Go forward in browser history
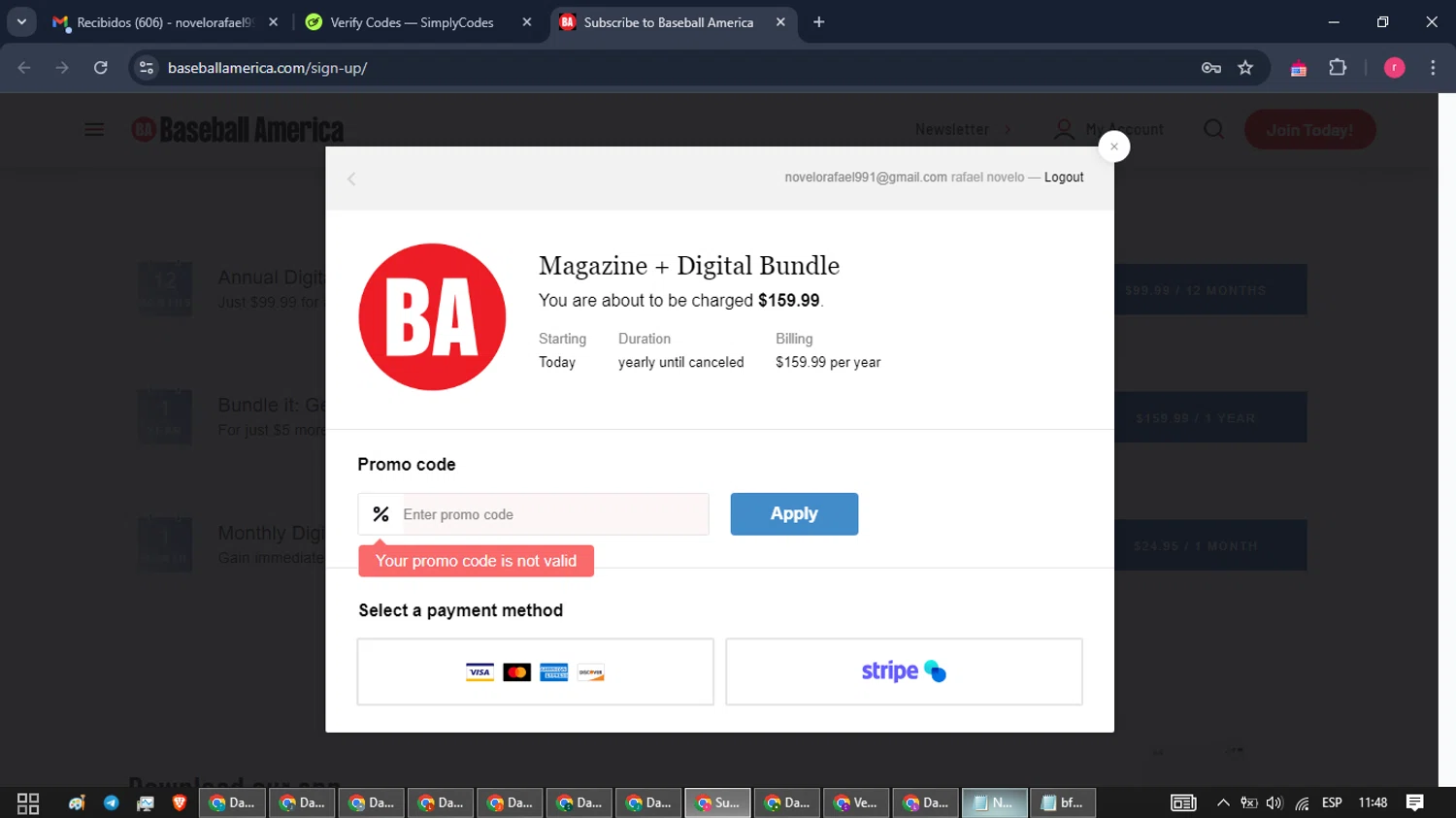 62,68
